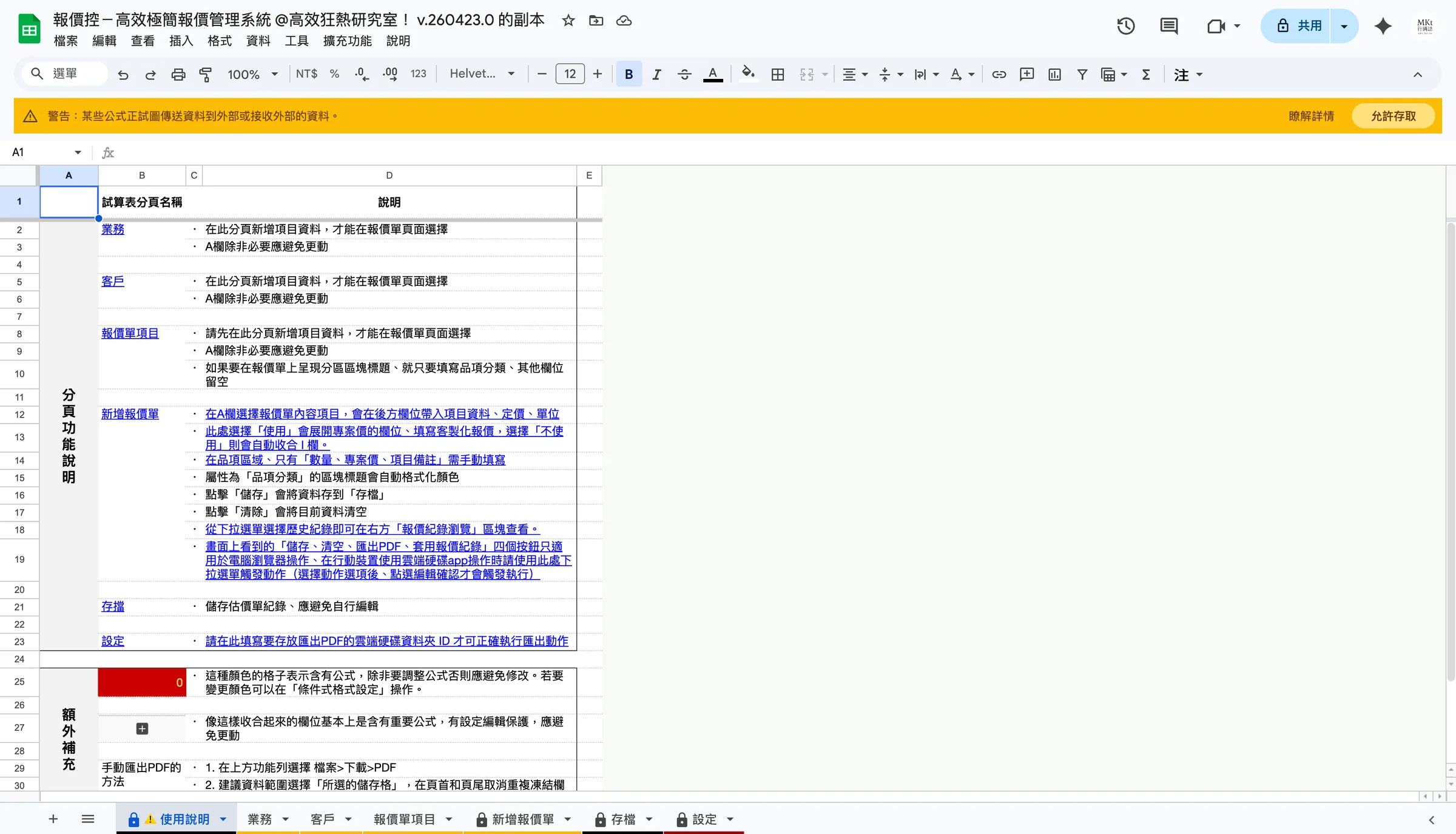Activate the paint format roller icon
The image size is (1456, 834).
(206, 74)
